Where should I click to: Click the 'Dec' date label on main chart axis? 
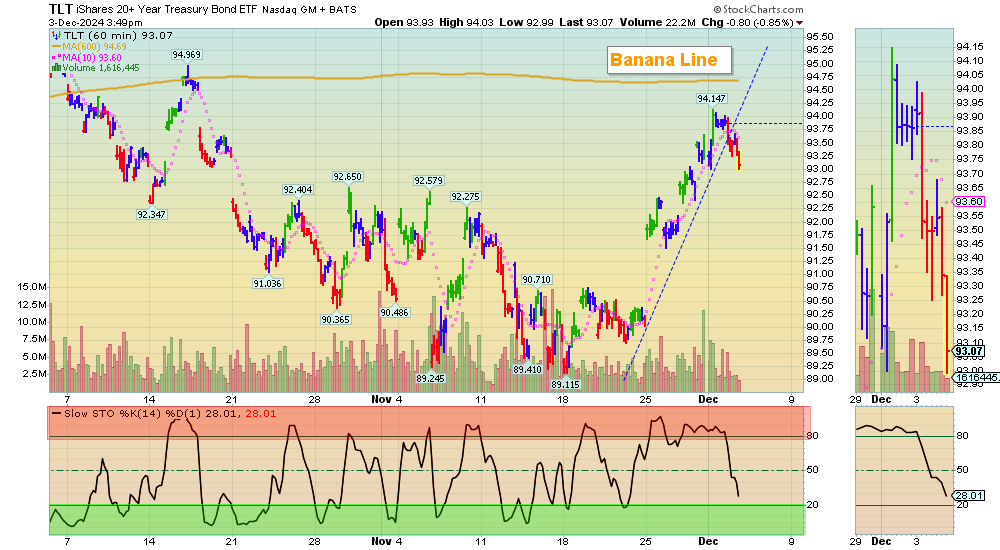pos(708,399)
